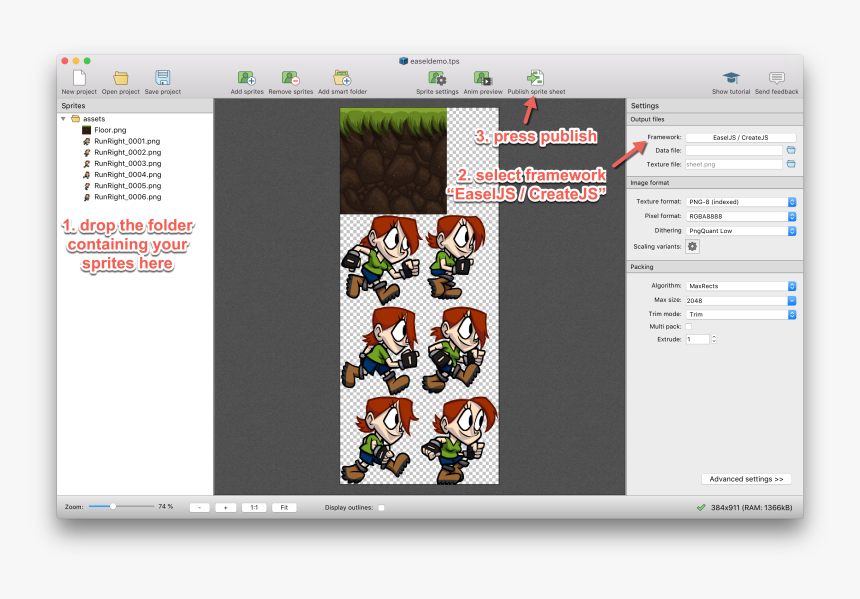
Task: Open the Pixel format dropdown
Action: pos(740,216)
